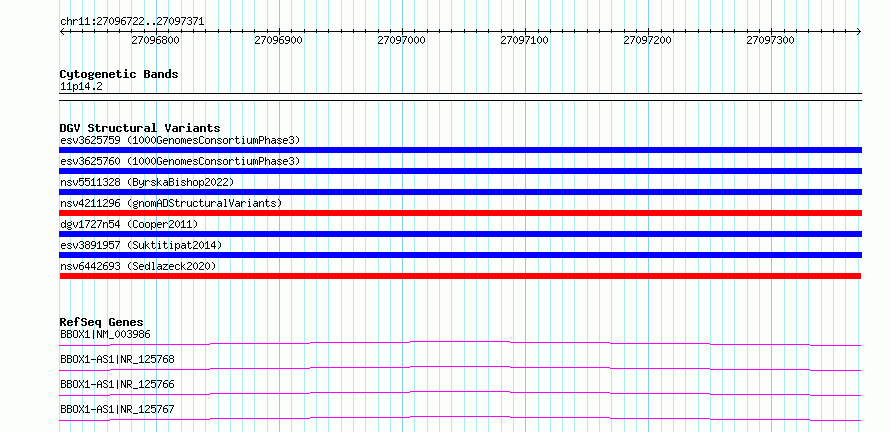
Task: Open transcript label BBOX1-AS1|NR_125768
Action: click(117, 359)
